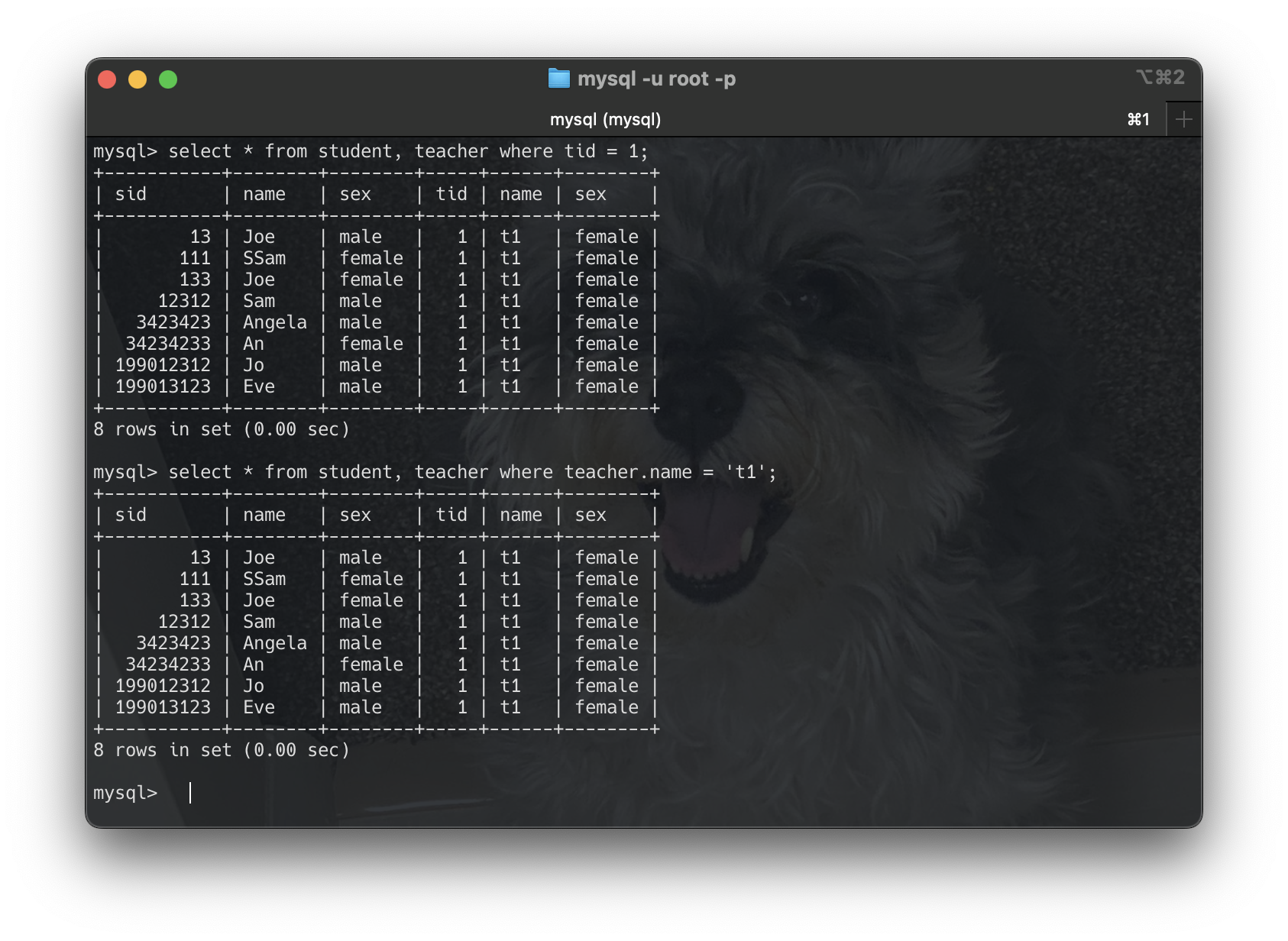Click the tid column header in first table
Image resolution: width=1288 pixels, height=941 pixels.
click(452, 194)
